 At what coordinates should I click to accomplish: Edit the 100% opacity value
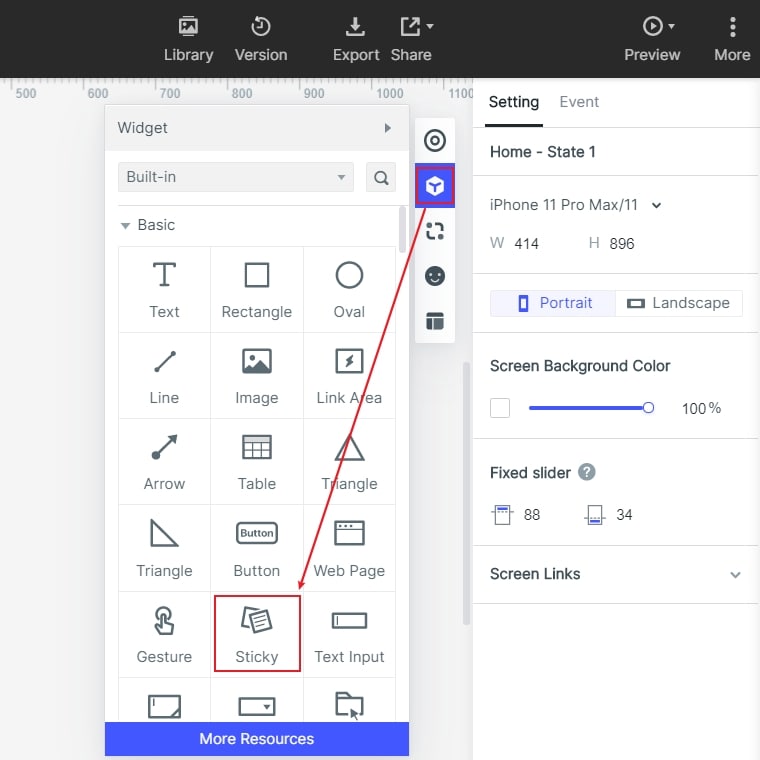[x=701, y=409]
